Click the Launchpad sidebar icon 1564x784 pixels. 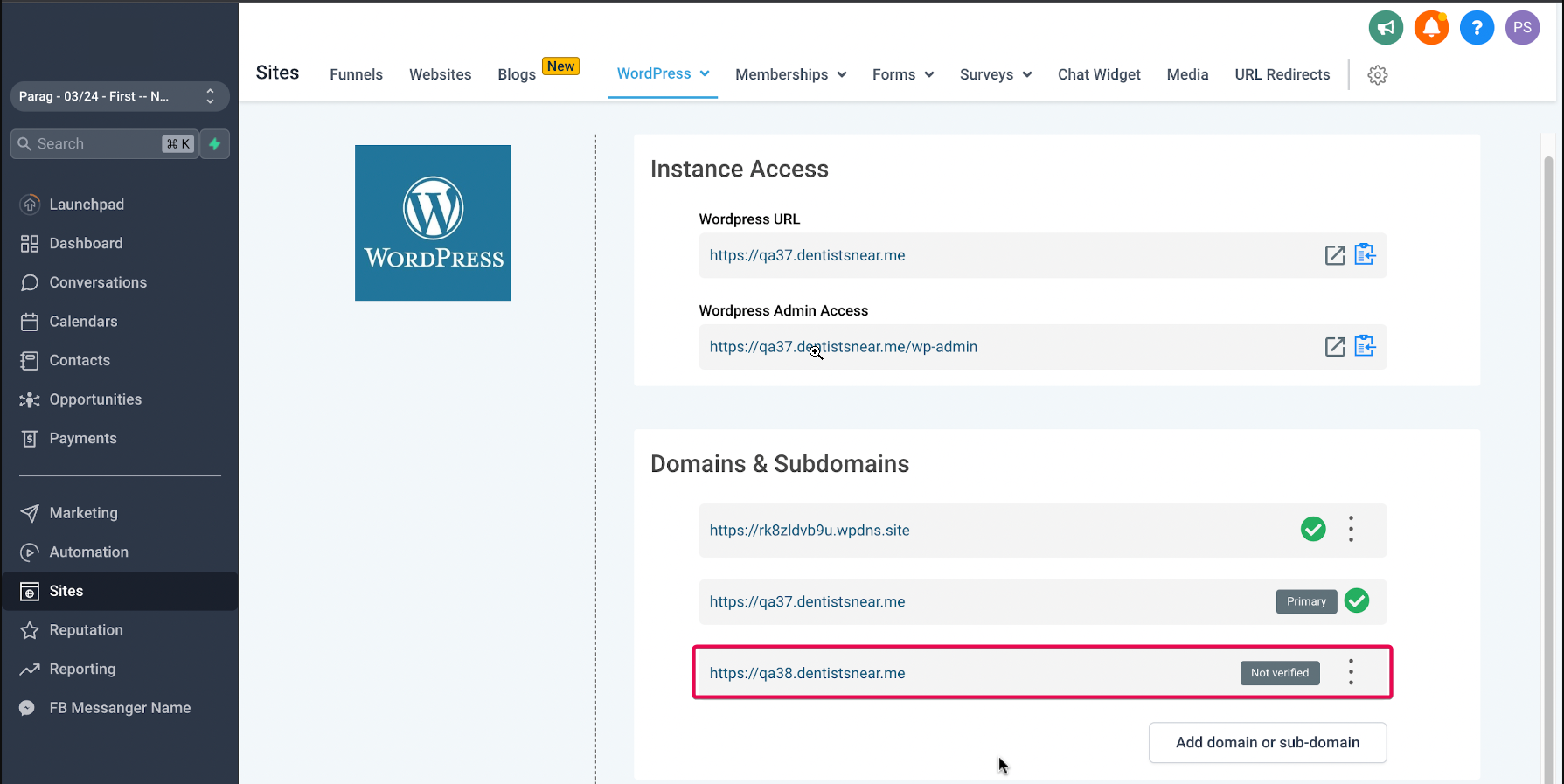click(30, 205)
